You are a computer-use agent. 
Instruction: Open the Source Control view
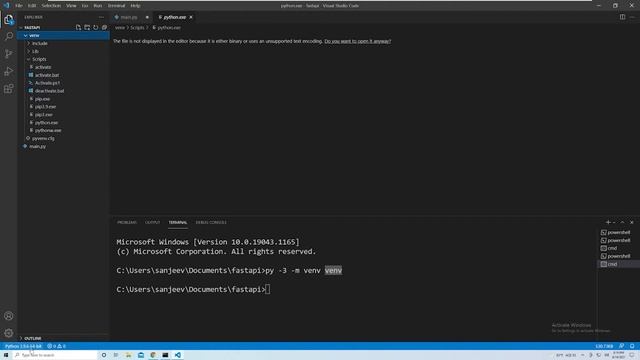point(9,54)
